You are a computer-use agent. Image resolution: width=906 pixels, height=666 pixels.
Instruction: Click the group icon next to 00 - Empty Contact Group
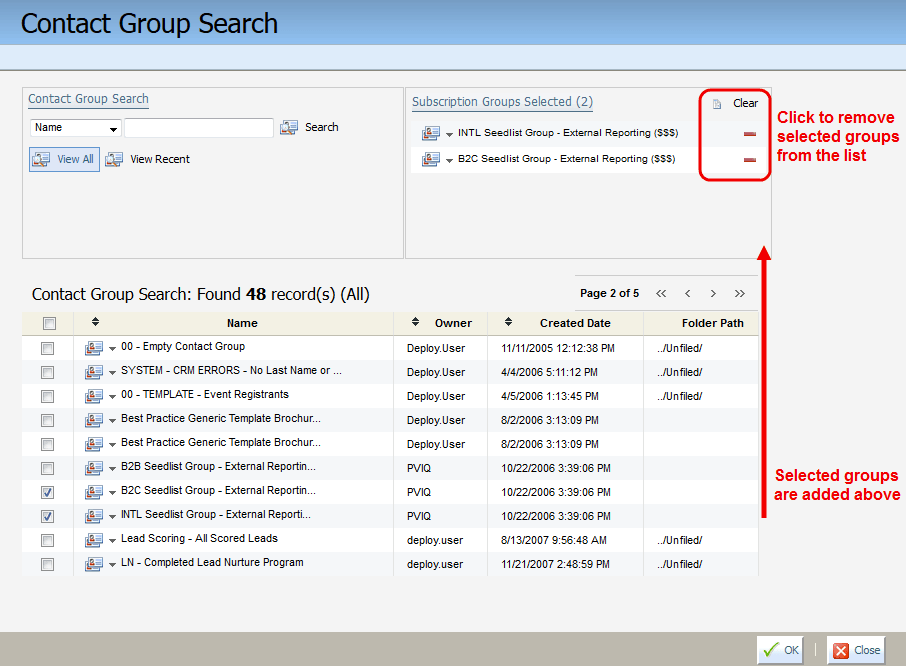(x=91, y=347)
